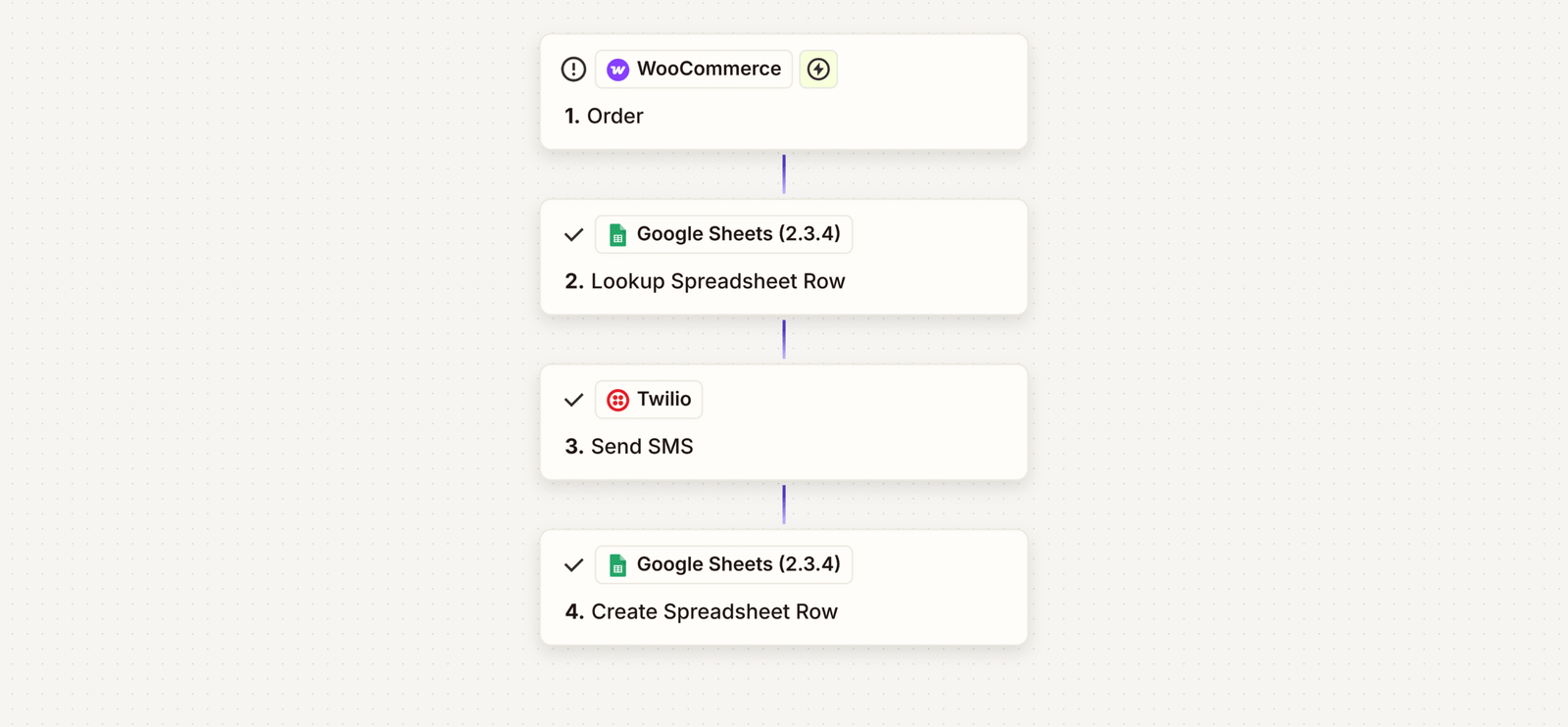Click the connector line between steps 2 and 3
Viewport: 1568px width, 727px height.
click(784, 340)
